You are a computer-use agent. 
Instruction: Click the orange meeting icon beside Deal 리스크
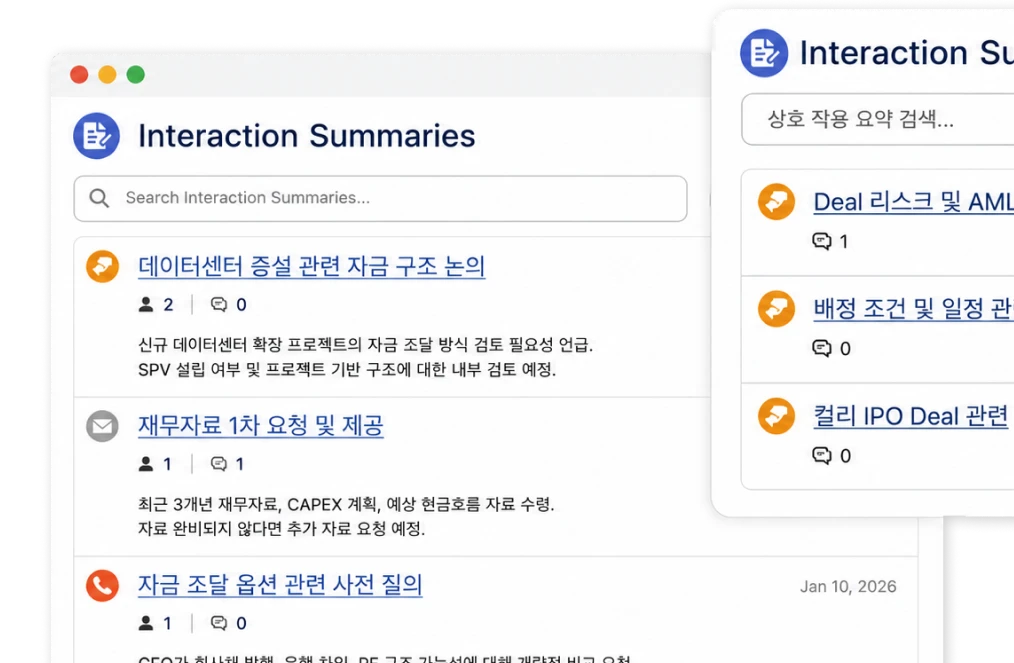click(776, 202)
